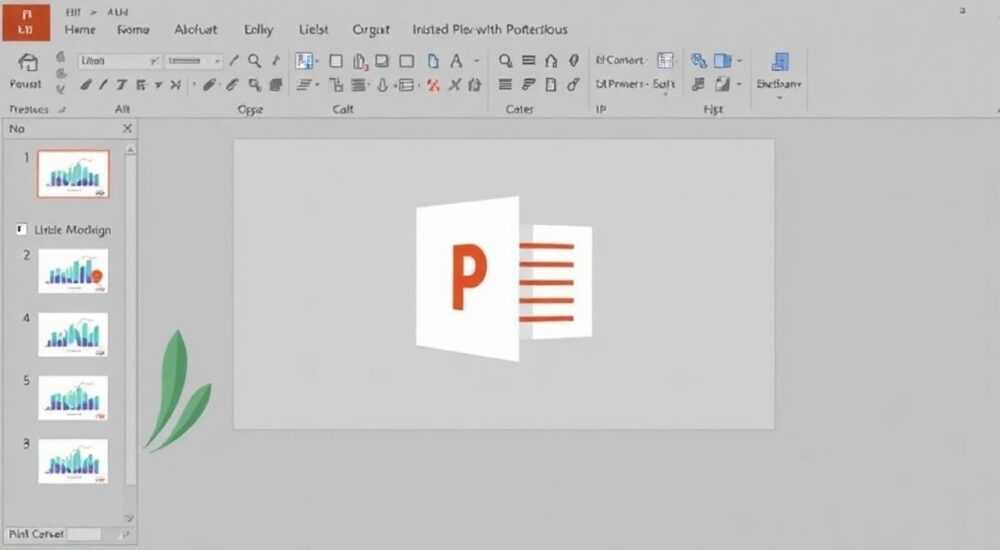This screenshot has height=550, width=1000.
Task: Click the upward arrow icon at the end of the Calt group
Action: (x=474, y=85)
